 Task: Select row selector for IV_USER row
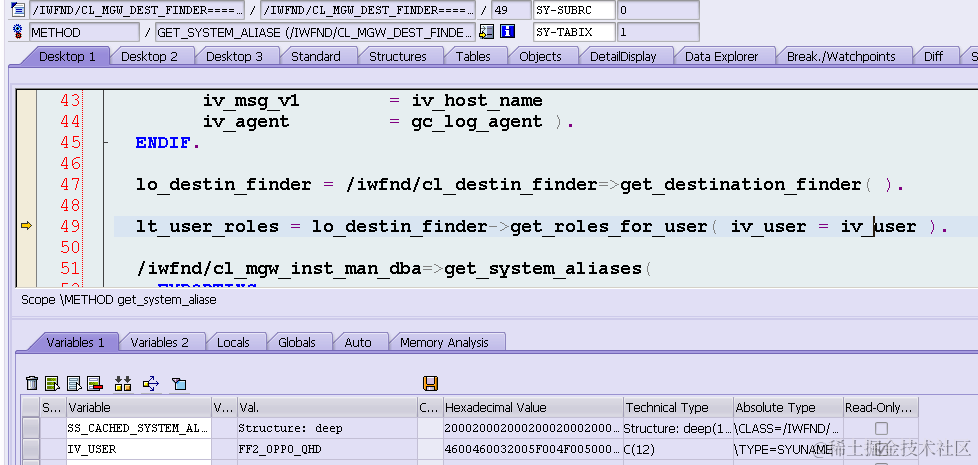point(31,449)
